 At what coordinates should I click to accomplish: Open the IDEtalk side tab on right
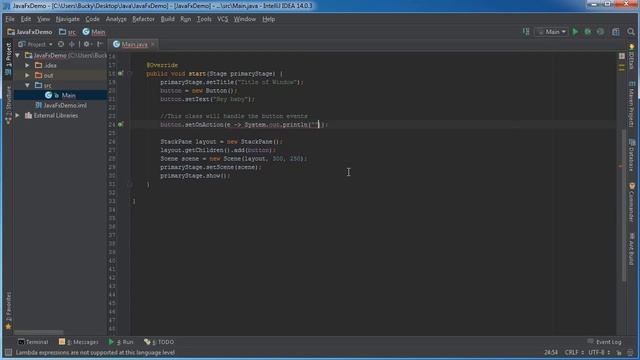pyautogui.click(x=631, y=57)
